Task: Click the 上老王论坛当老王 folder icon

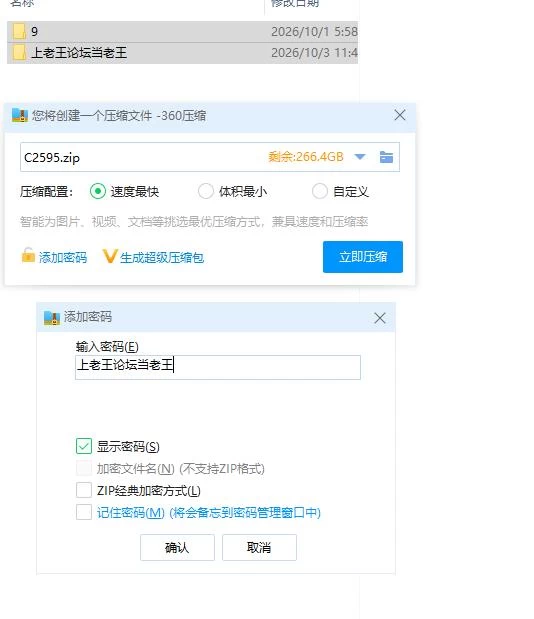Action: [x=19, y=53]
